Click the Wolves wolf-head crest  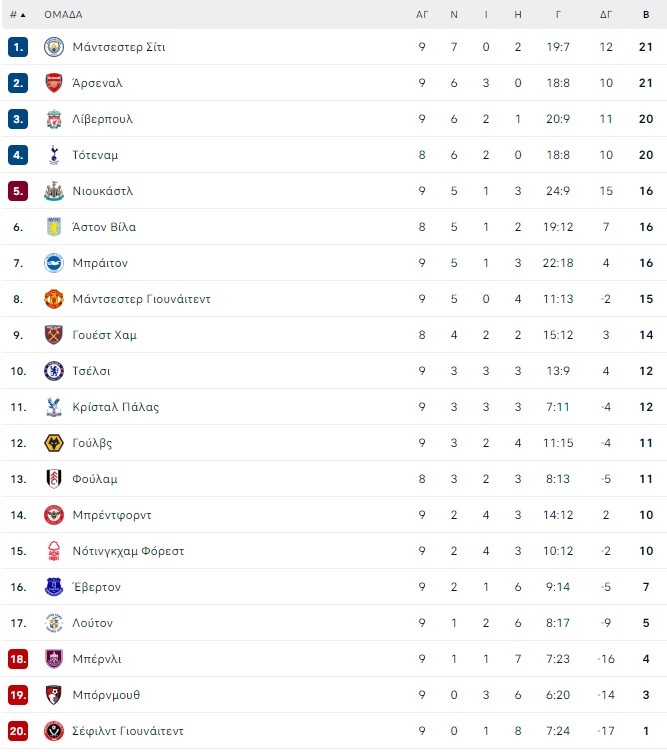point(54,443)
